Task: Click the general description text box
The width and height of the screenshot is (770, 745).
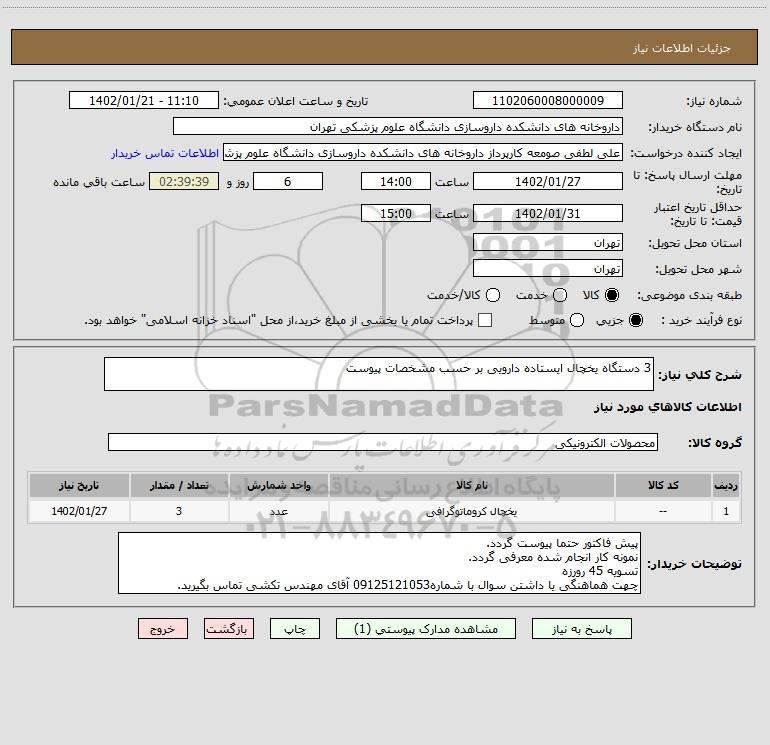Action: [x=379, y=374]
